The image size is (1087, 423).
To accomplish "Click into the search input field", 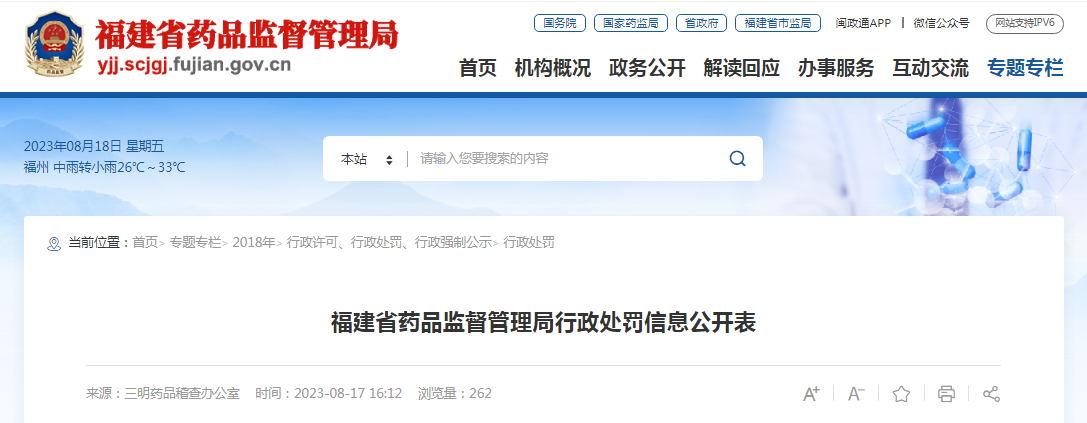I will [x=567, y=159].
